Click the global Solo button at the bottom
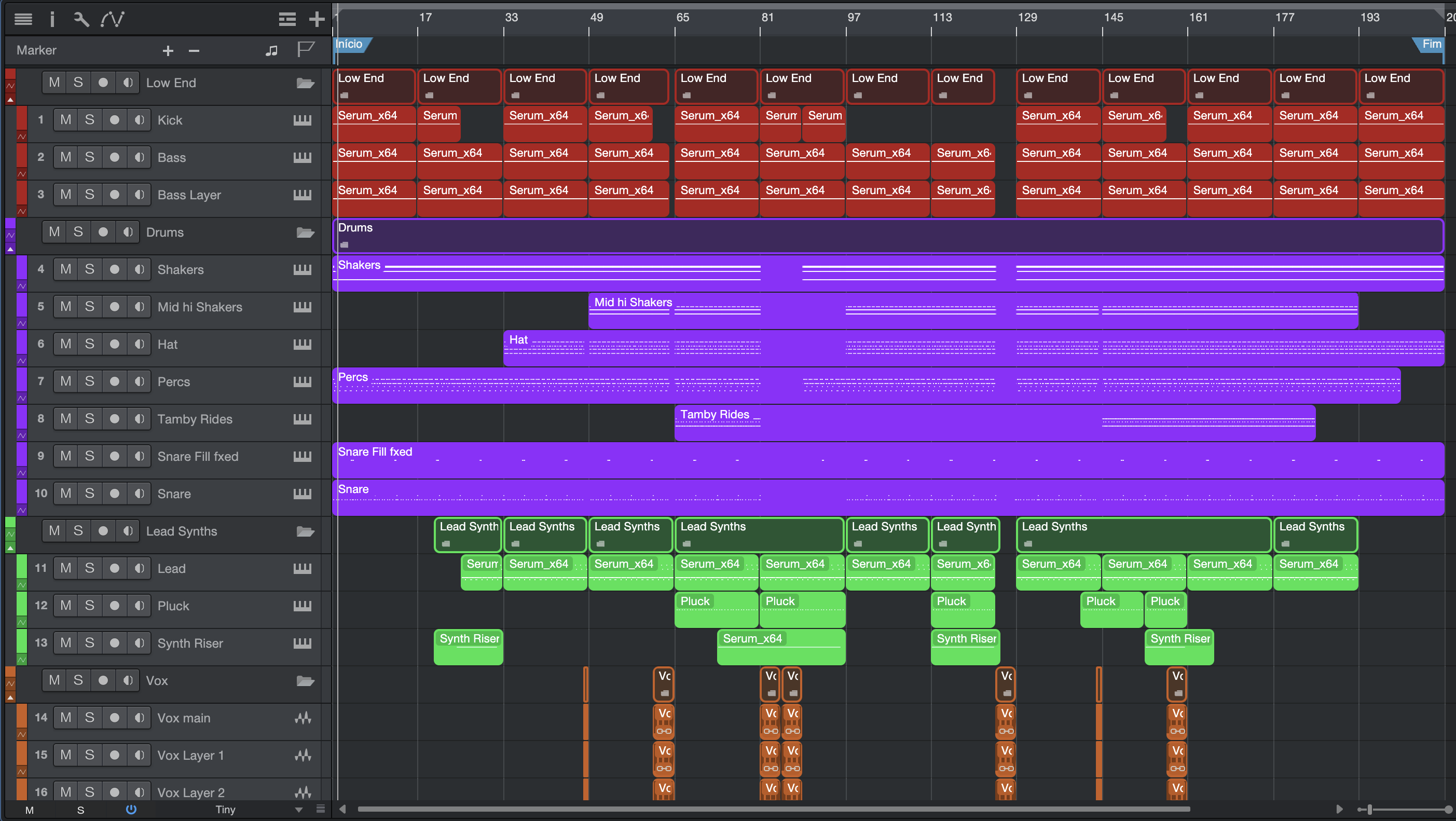 click(x=81, y=810)
